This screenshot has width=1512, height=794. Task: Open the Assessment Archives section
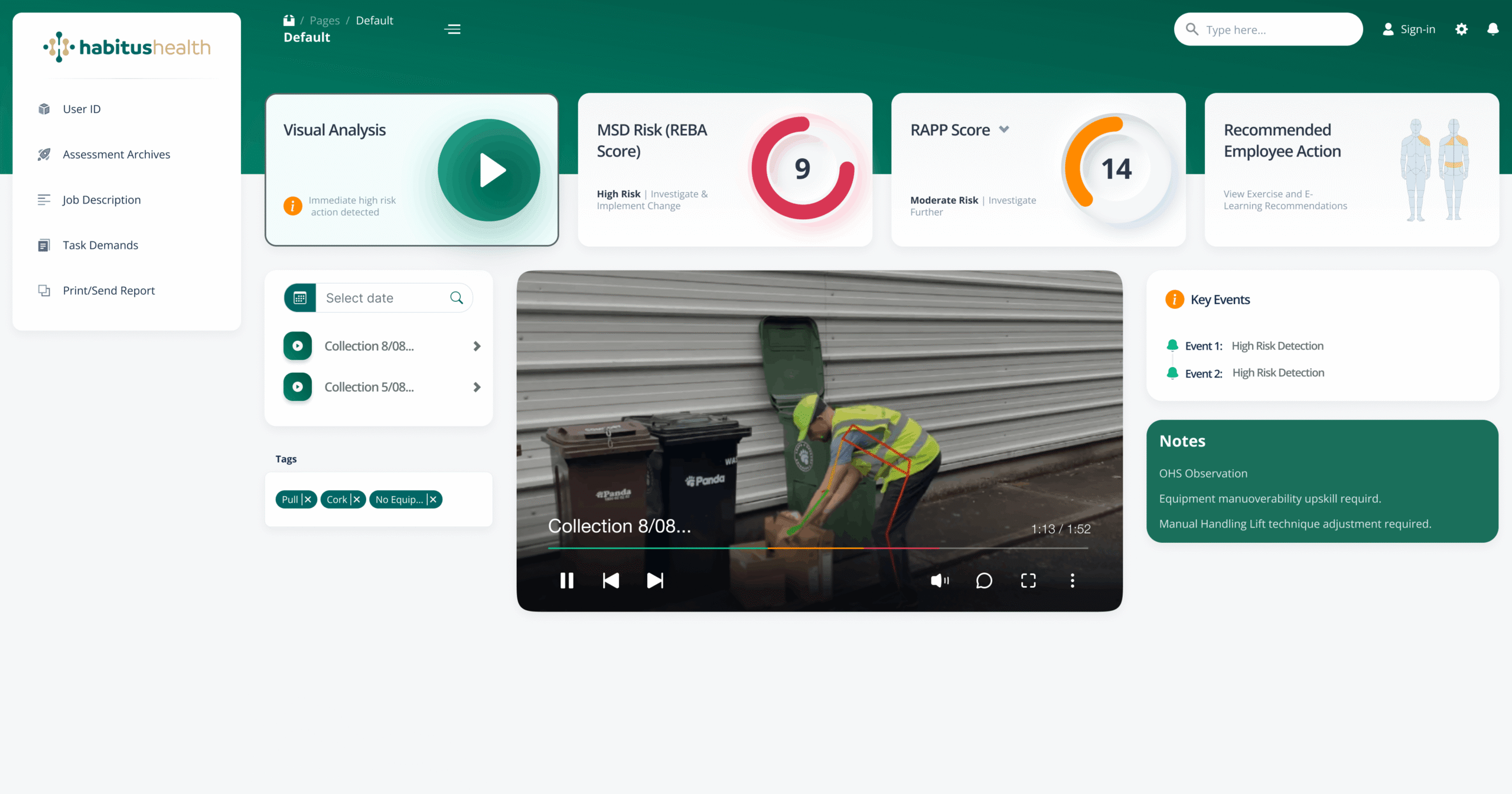116,154
